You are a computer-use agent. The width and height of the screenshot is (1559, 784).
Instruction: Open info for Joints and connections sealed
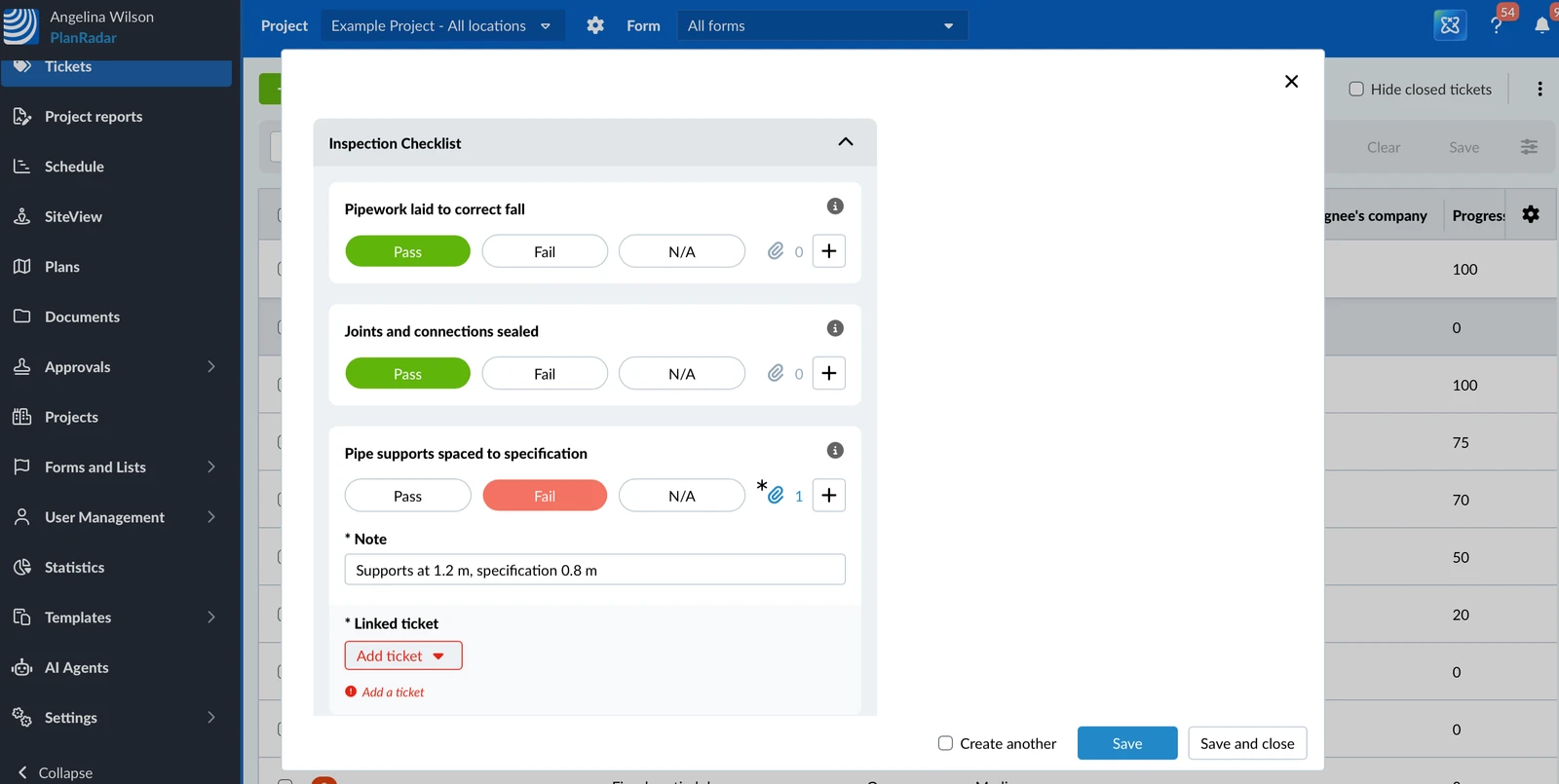(835, 328)
